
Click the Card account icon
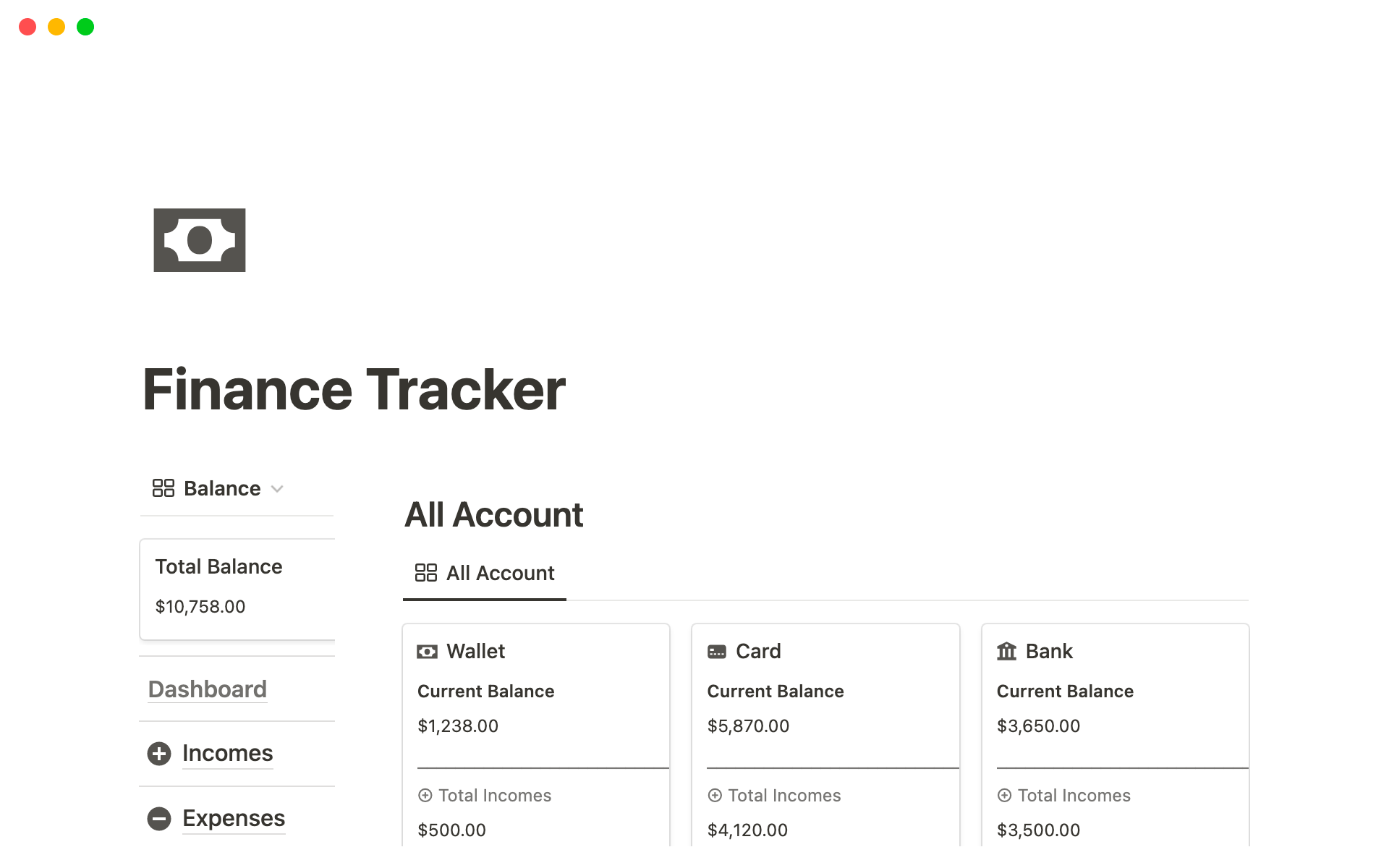pos(716,651)
